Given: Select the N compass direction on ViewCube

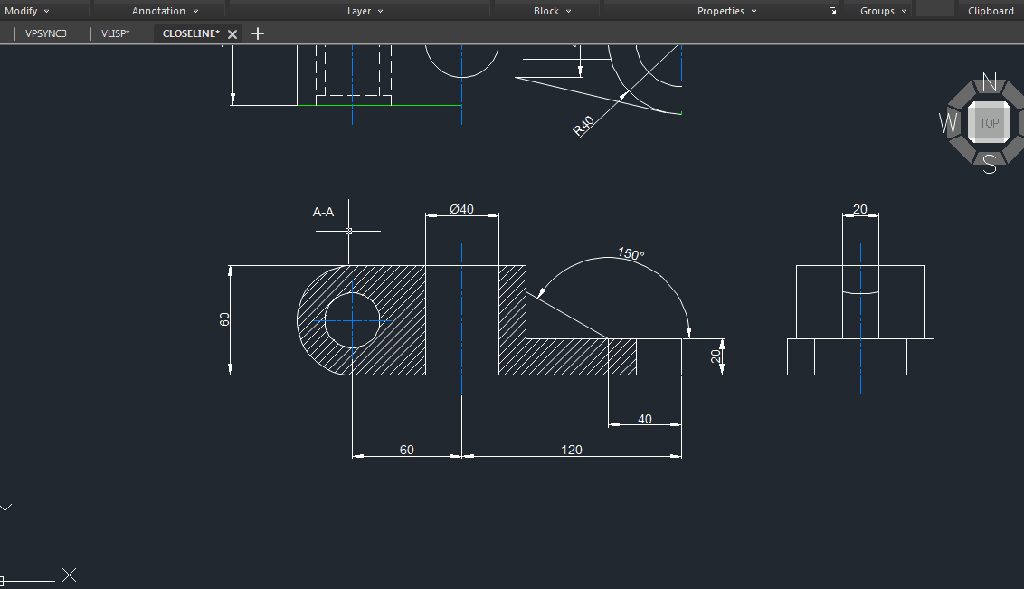Looking at the screenshot, I should point(989,83).
